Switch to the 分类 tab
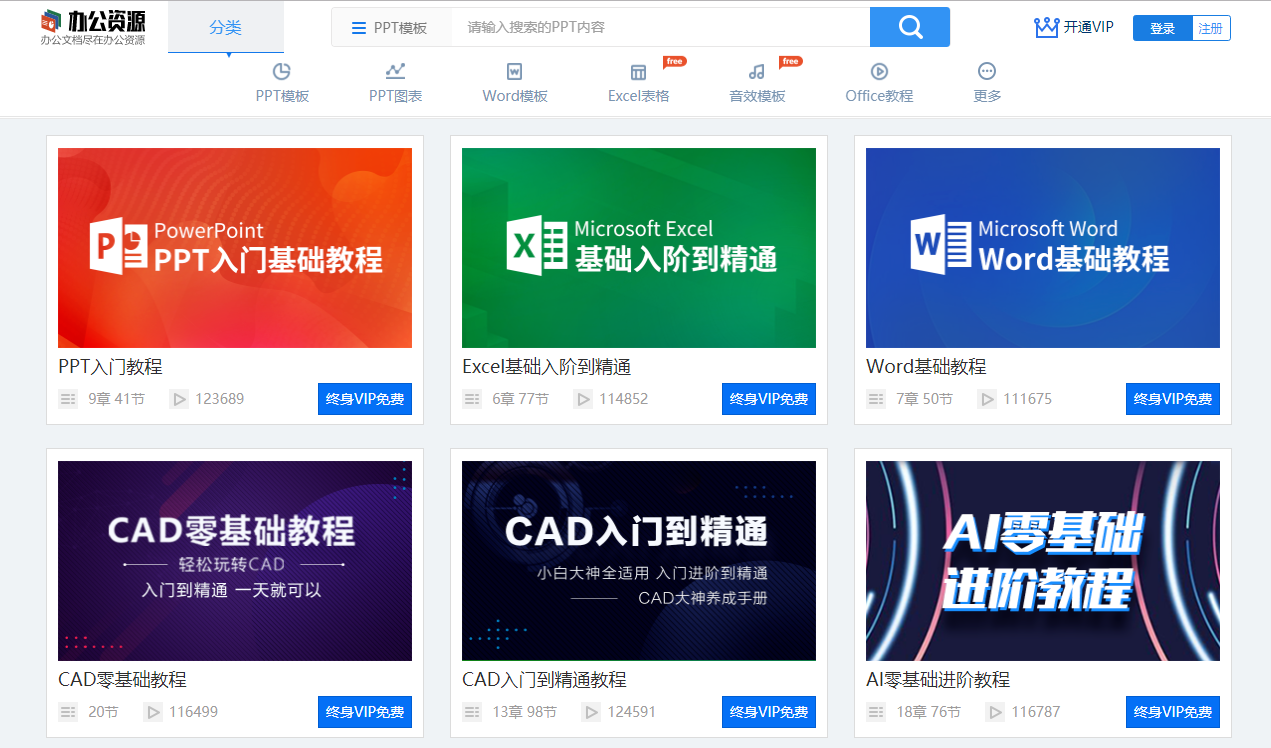This screenshot has height=748, width=1271. tap(226, 27)
